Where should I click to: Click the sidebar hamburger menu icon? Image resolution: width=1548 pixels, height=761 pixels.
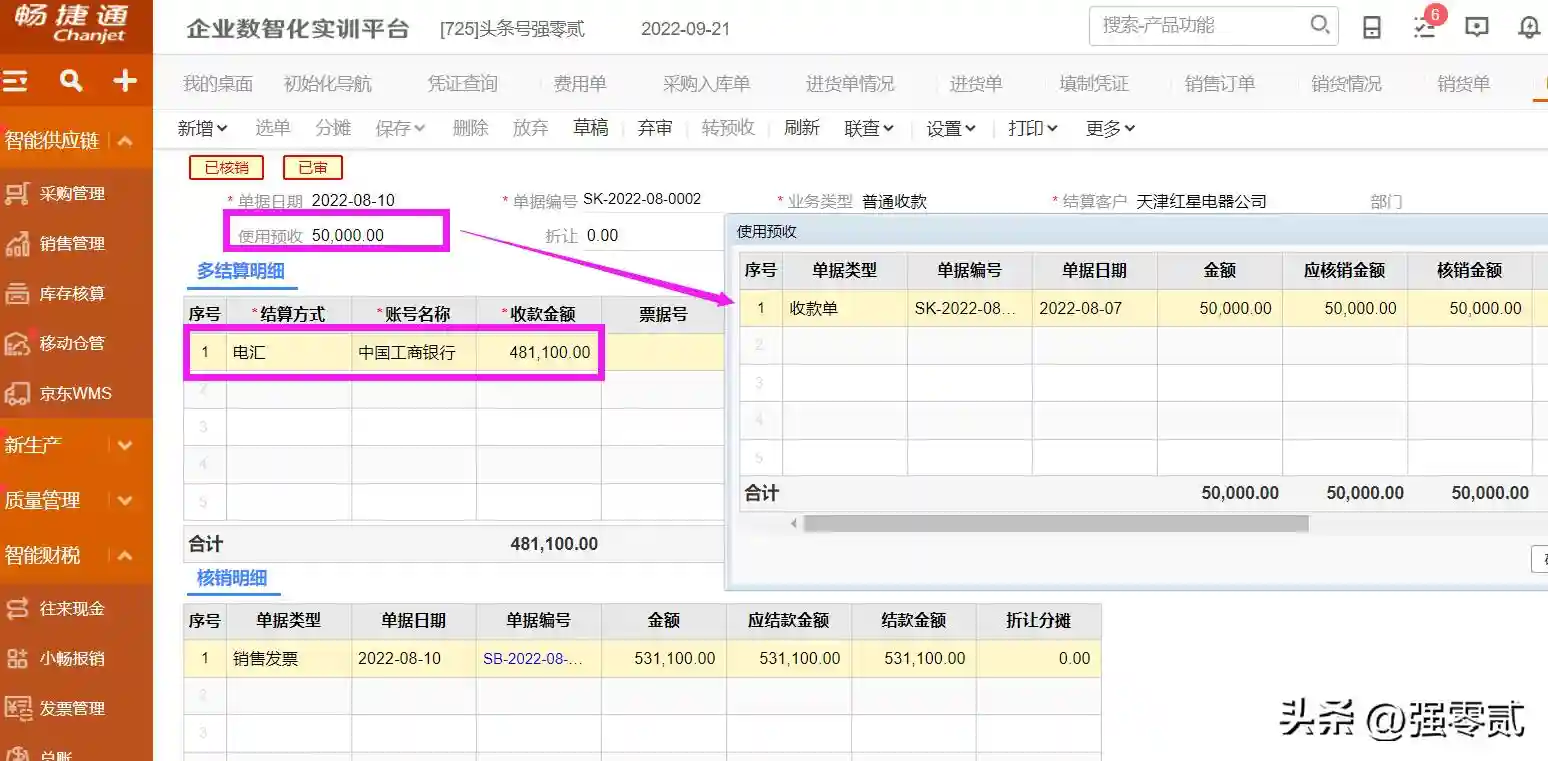(x=15, y=81)
